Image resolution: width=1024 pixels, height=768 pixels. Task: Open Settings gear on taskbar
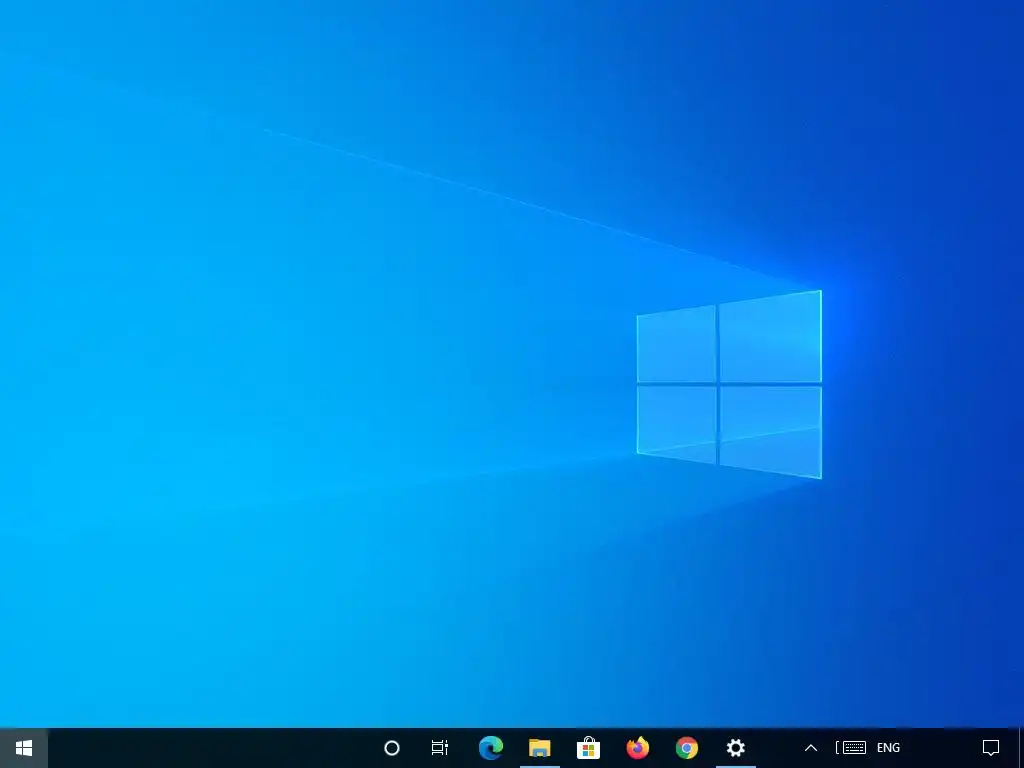[x=735, y=748]
